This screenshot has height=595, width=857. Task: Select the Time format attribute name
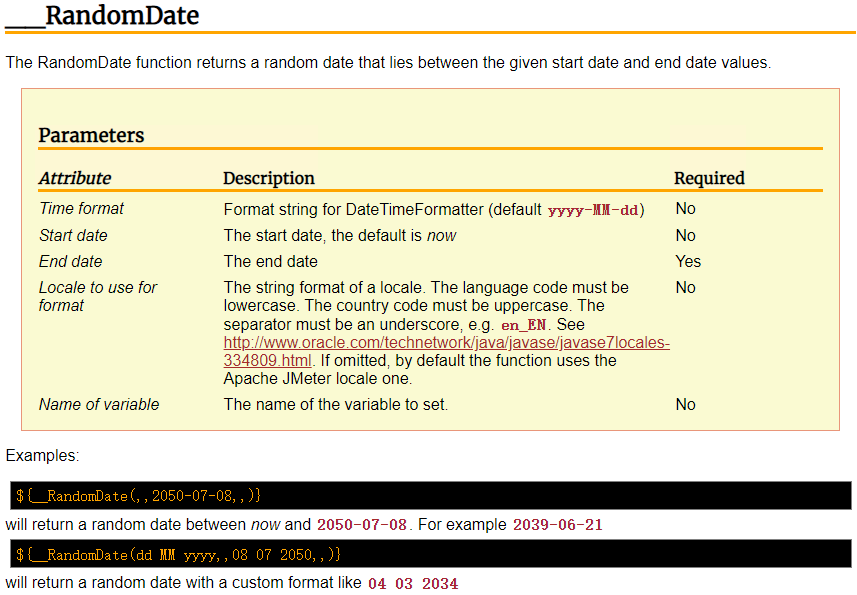point(82,209)
